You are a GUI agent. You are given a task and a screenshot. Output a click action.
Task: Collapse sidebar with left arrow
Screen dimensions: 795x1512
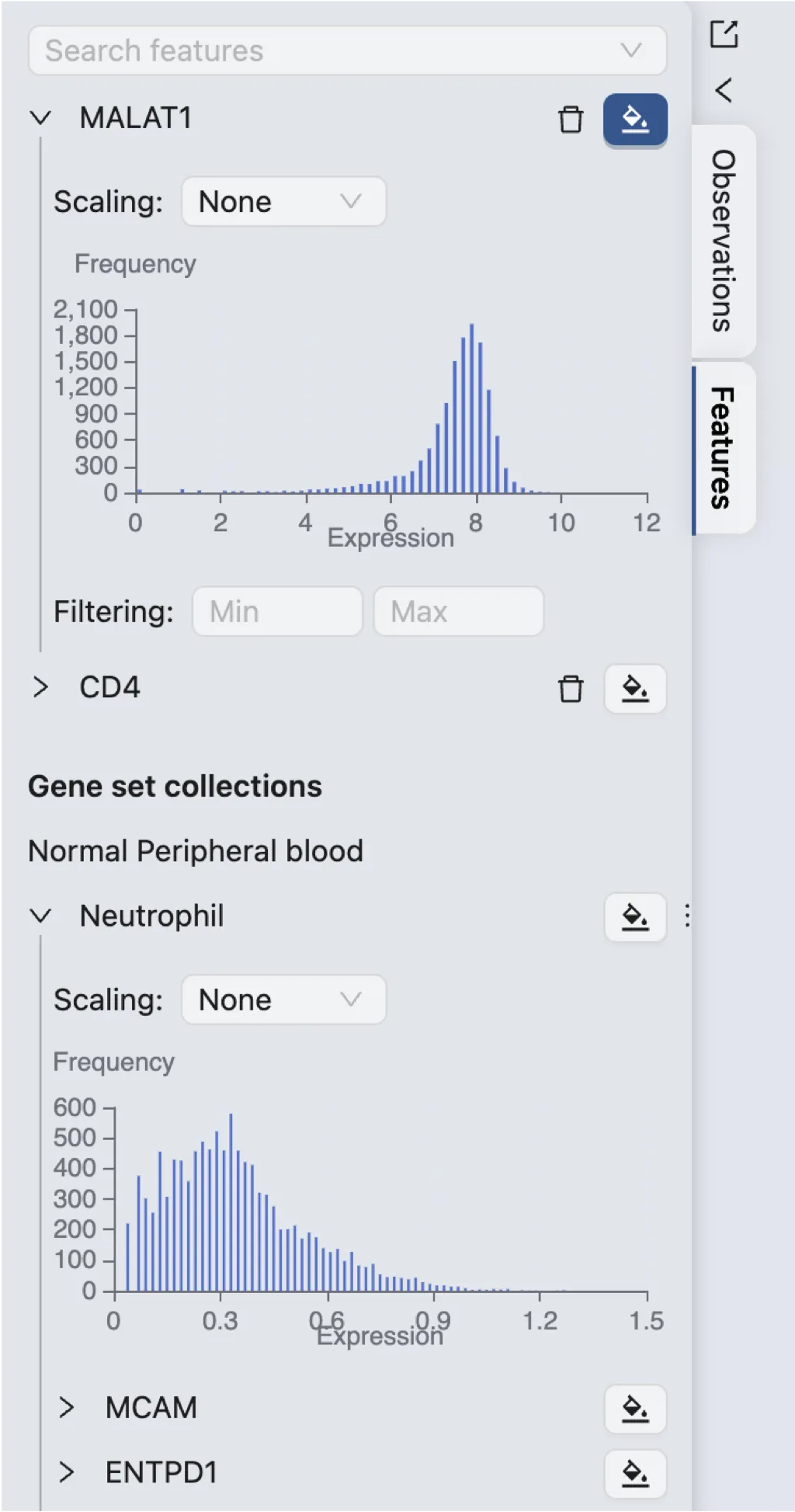(723, 90)
